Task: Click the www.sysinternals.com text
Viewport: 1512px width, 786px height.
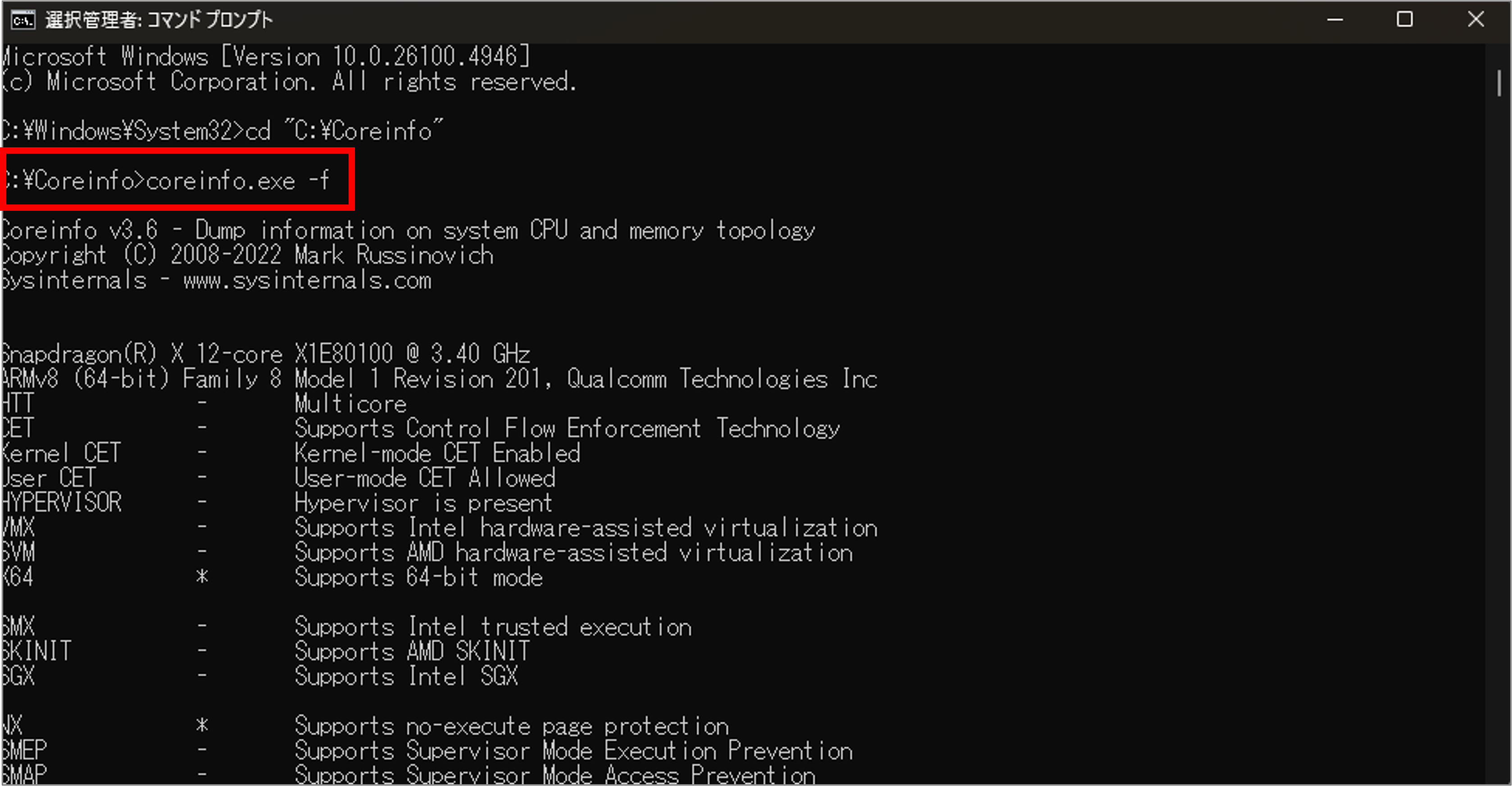Action: click(308, 280)
